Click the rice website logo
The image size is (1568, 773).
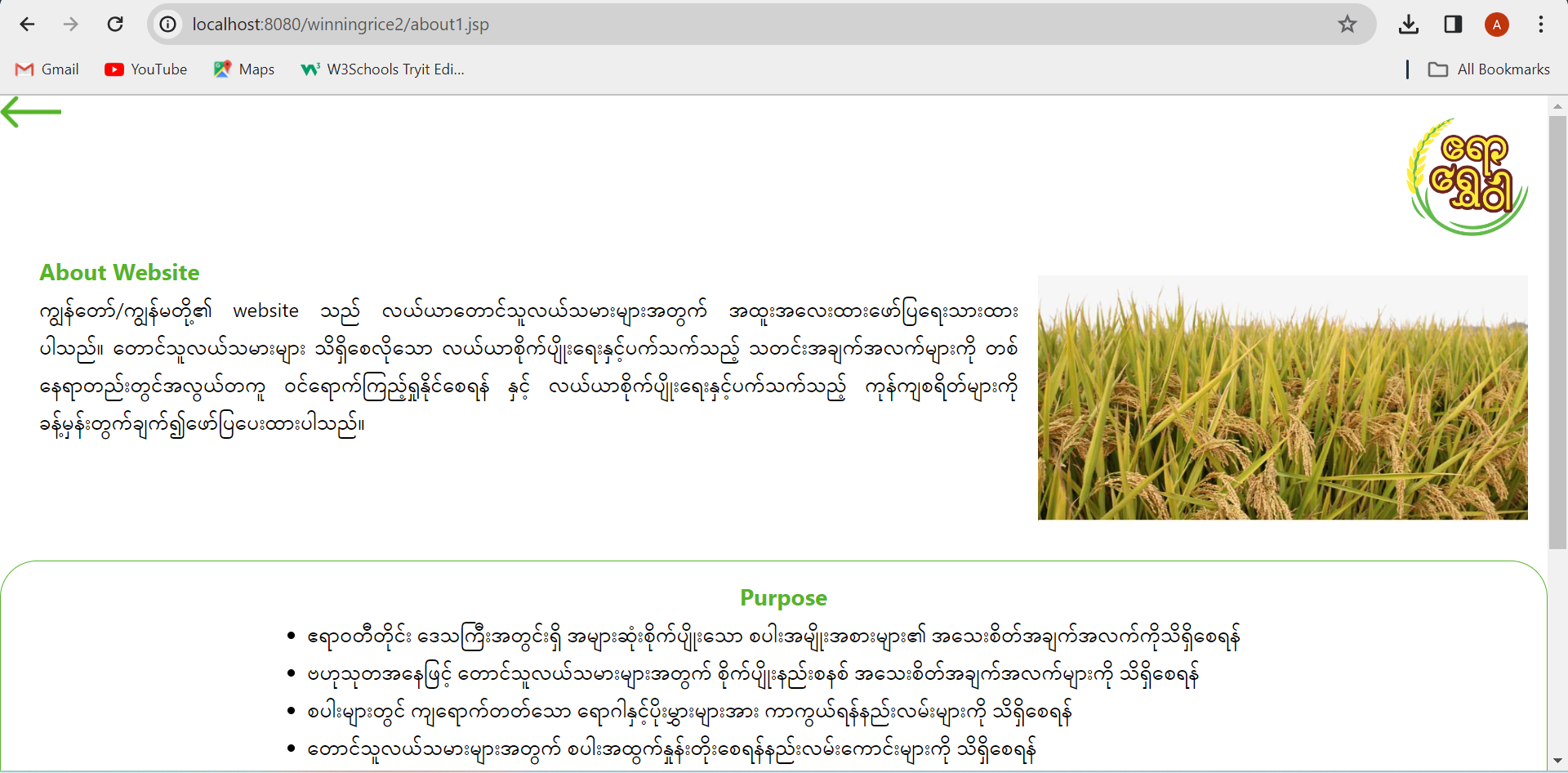(x=1467, y=176)
